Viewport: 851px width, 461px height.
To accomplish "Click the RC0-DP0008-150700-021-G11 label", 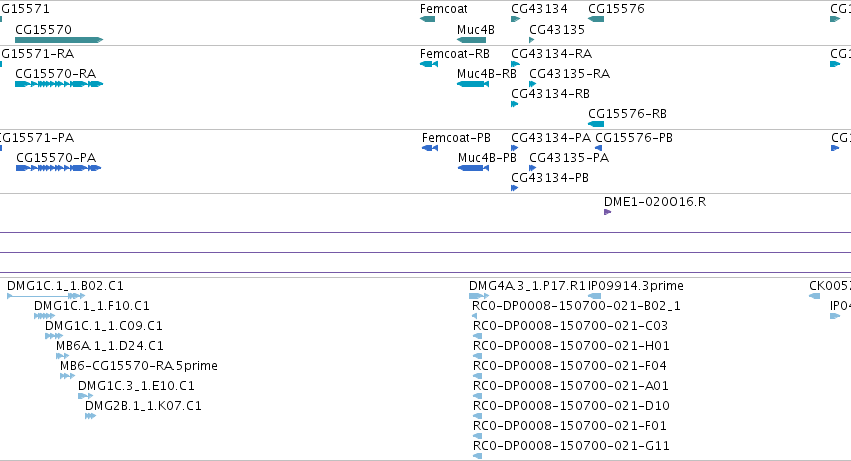I will tap(571, 447).
